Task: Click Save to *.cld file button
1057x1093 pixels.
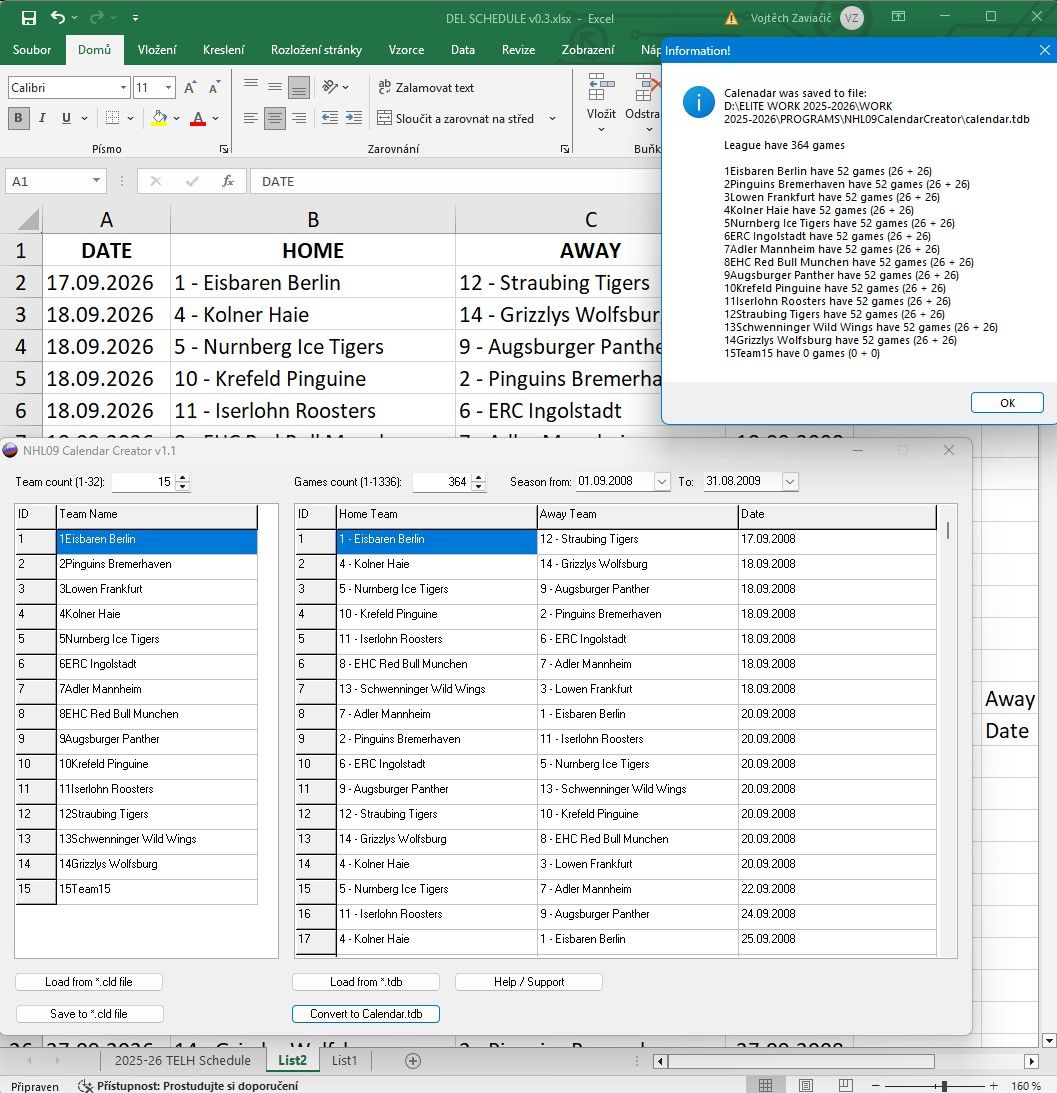Action: (x=89, y=1014)
